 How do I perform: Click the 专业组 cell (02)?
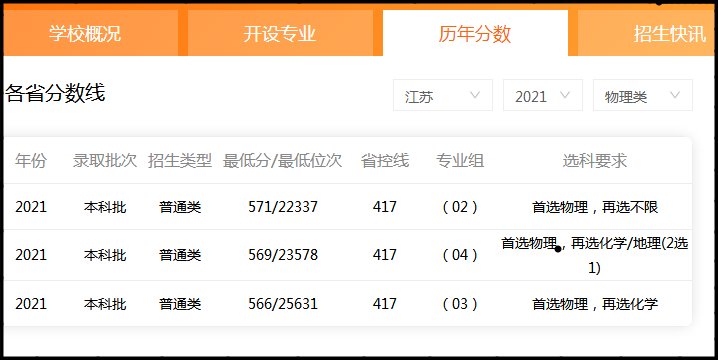tap(460, 207)
